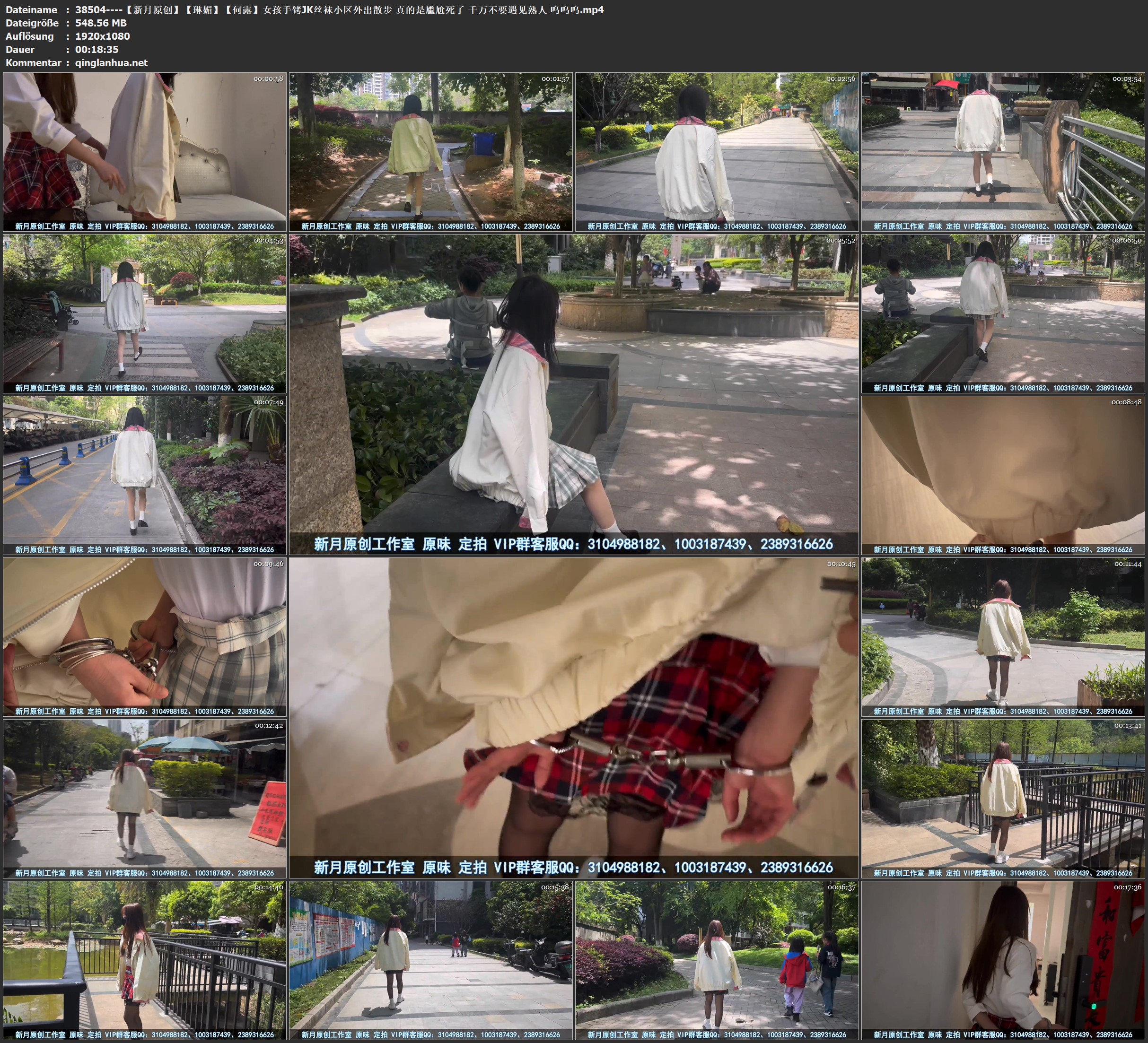Click the thumbnail timestamped 00:15:38
The image size is (1148, 1043).
[x=430, y=960]
